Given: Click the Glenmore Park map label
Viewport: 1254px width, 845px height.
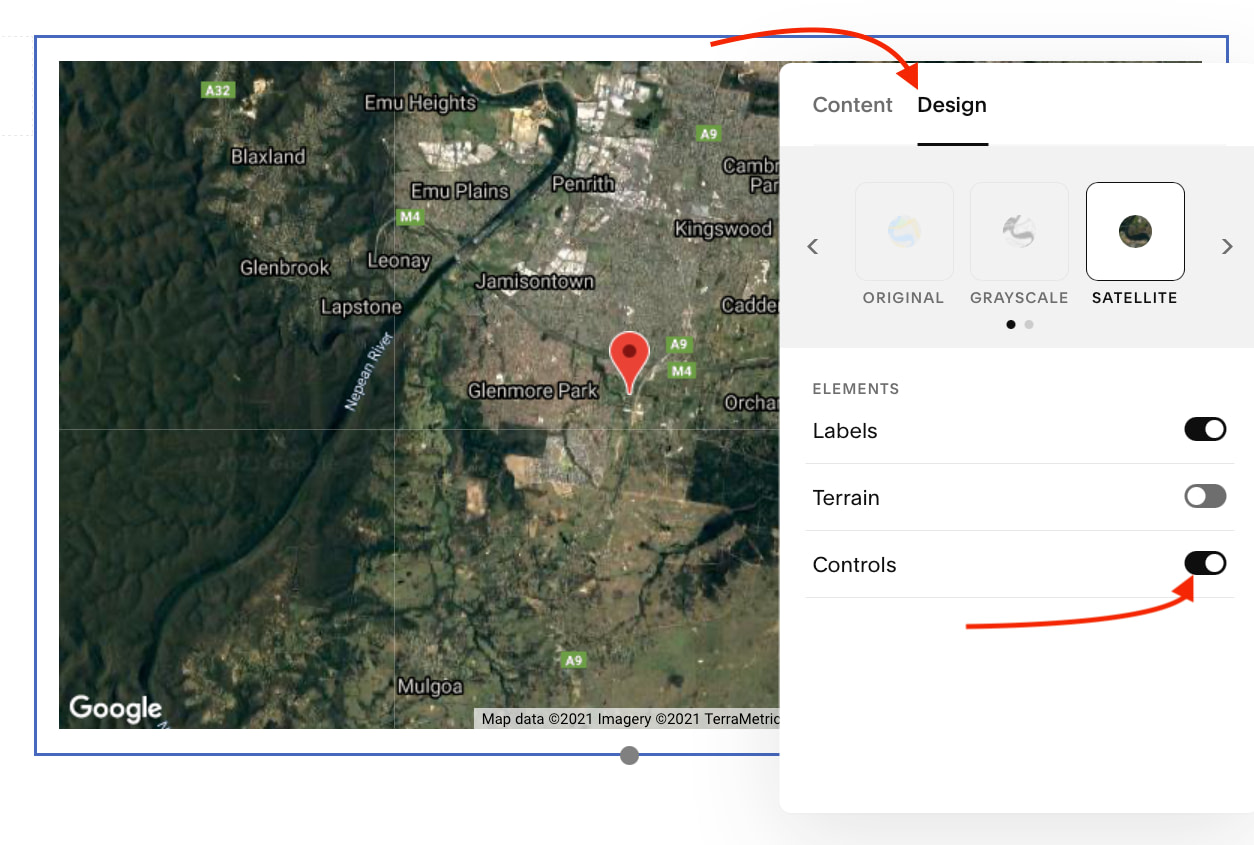Looking at the screenshot, I should [x=533, y=391].
